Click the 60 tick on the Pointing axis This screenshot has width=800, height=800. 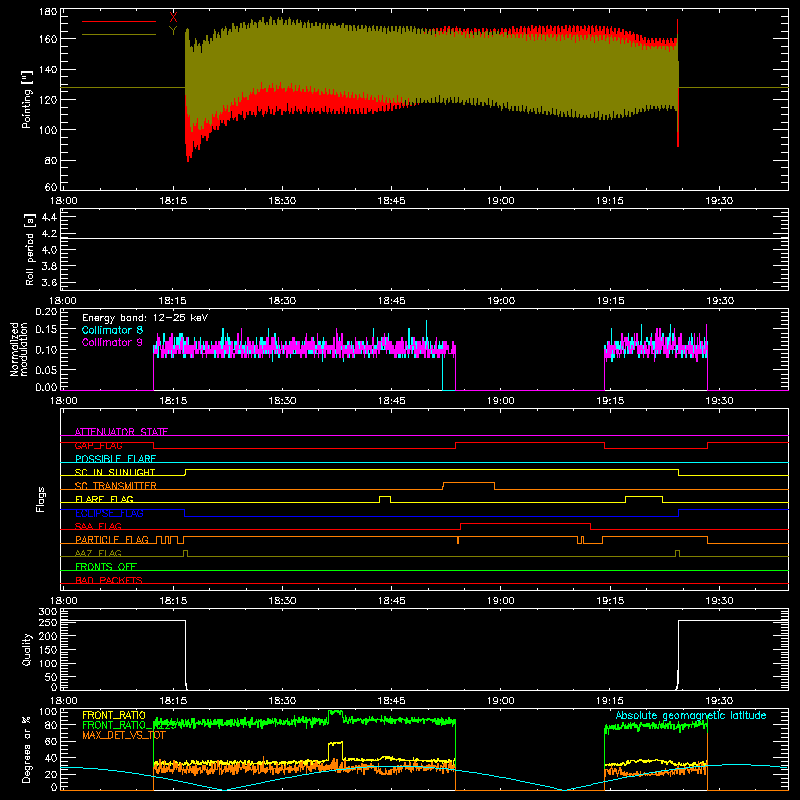(51, 187)
